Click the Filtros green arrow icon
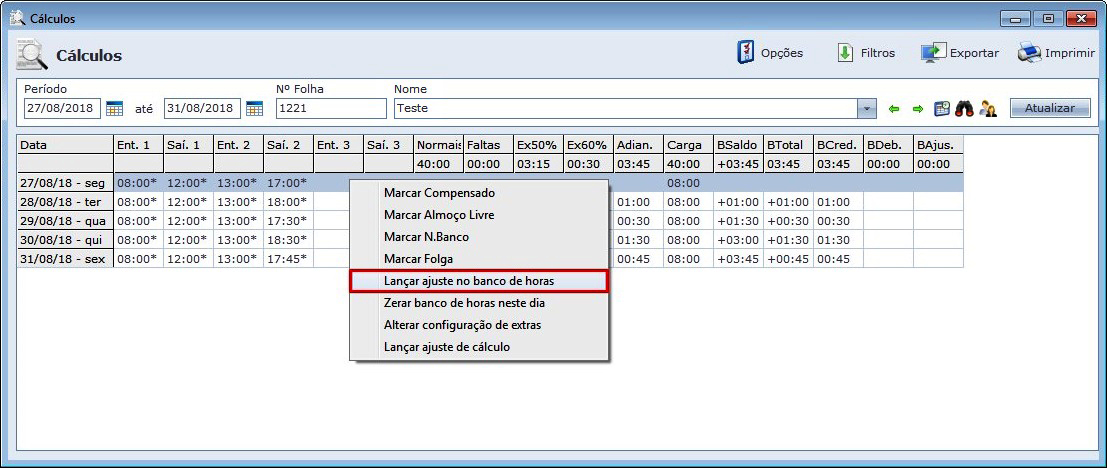 coord(845,53)
